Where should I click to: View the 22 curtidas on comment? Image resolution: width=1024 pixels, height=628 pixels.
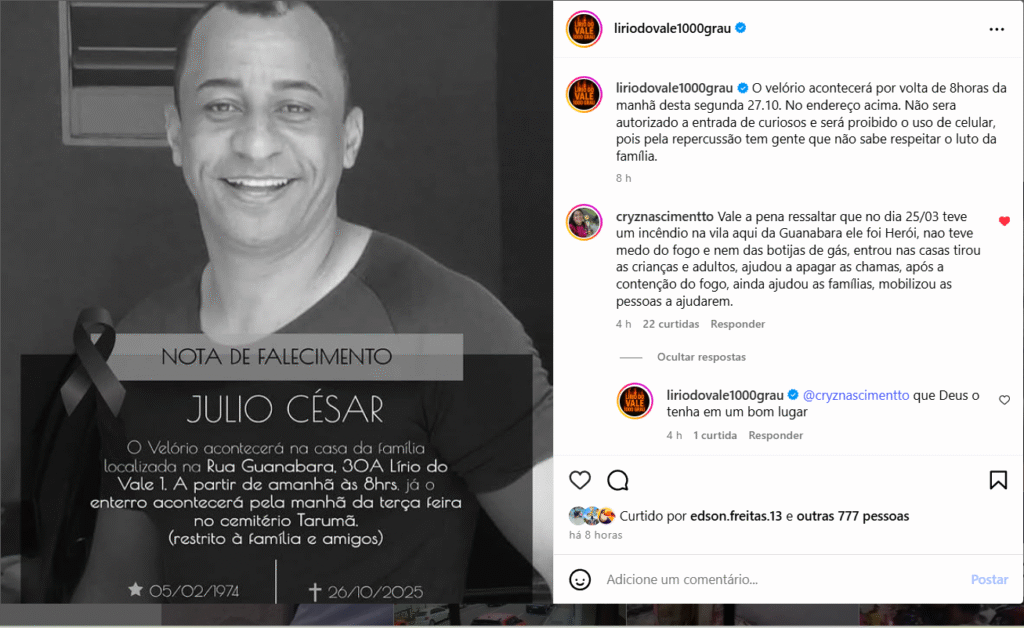pyautogui.click(x=671, y=324)
